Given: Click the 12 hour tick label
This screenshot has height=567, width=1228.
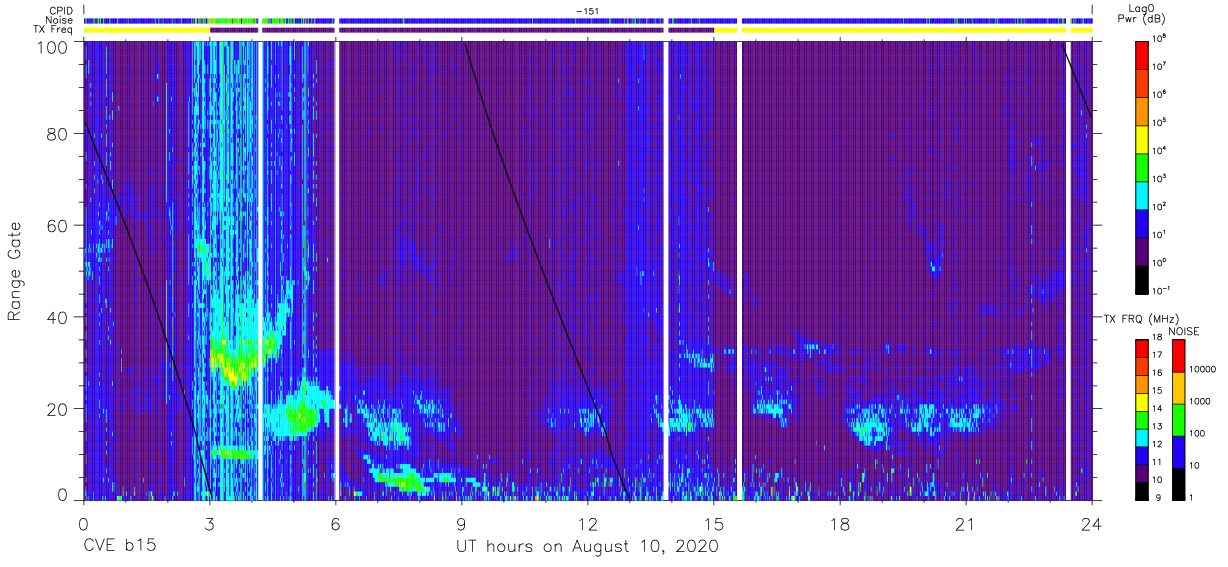Looking at the screenshot, I should [x=587, y=523].
